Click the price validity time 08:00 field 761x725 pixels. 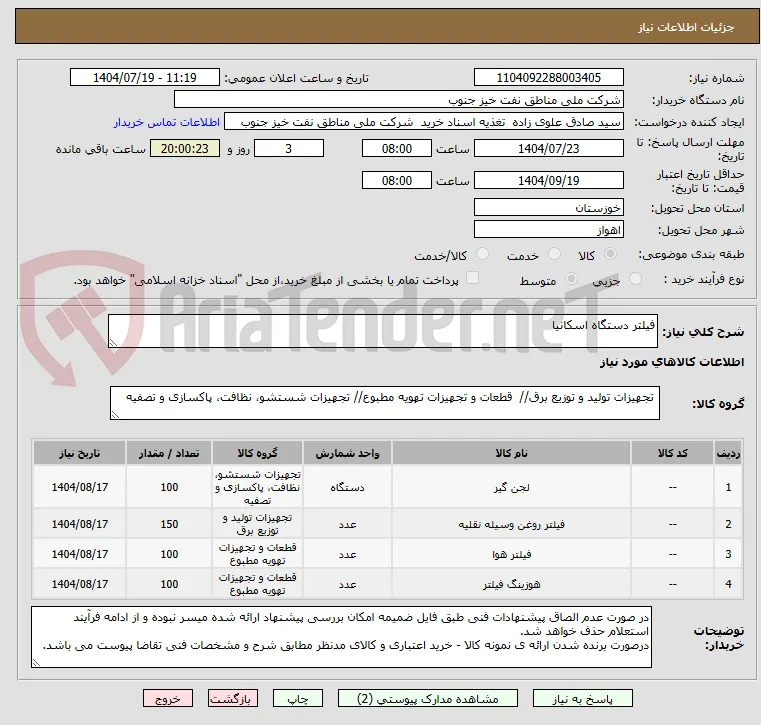pos(397,181)
